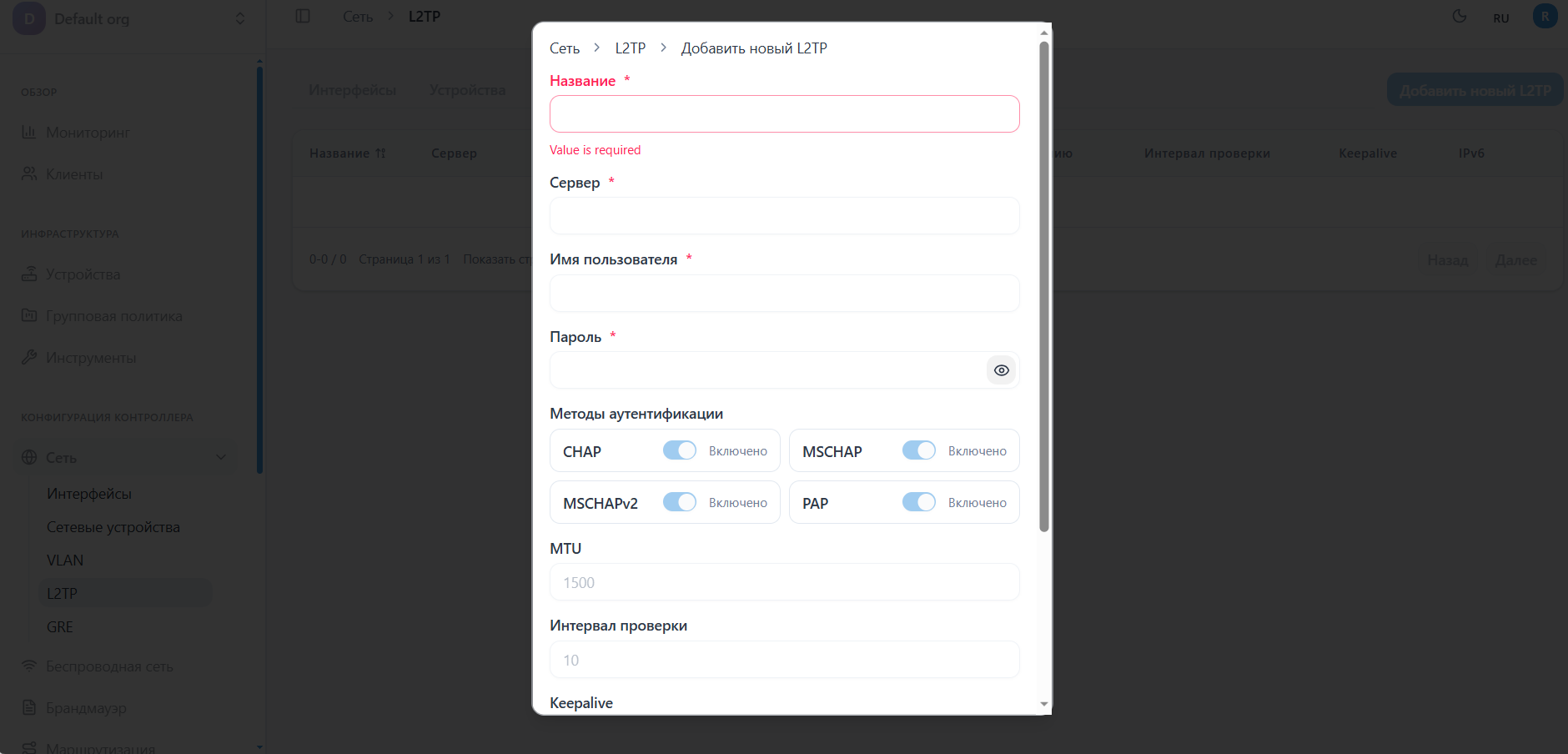This screenshot has width=1568, height=754.
Task: Click the dark mode moon icon
Action: (x=1460, y=17)
